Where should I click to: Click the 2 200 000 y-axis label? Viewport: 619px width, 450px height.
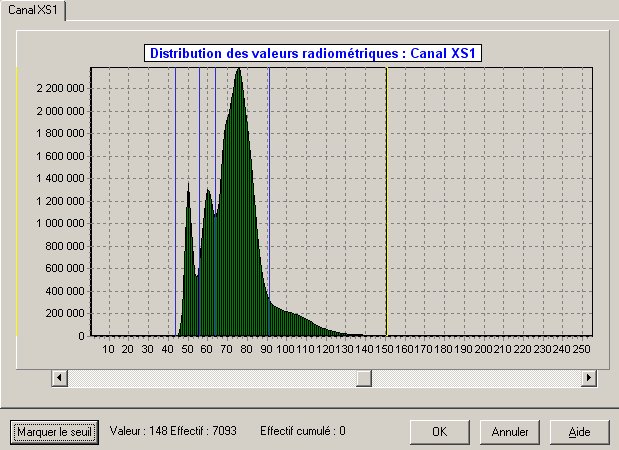[x=59, y=88]
